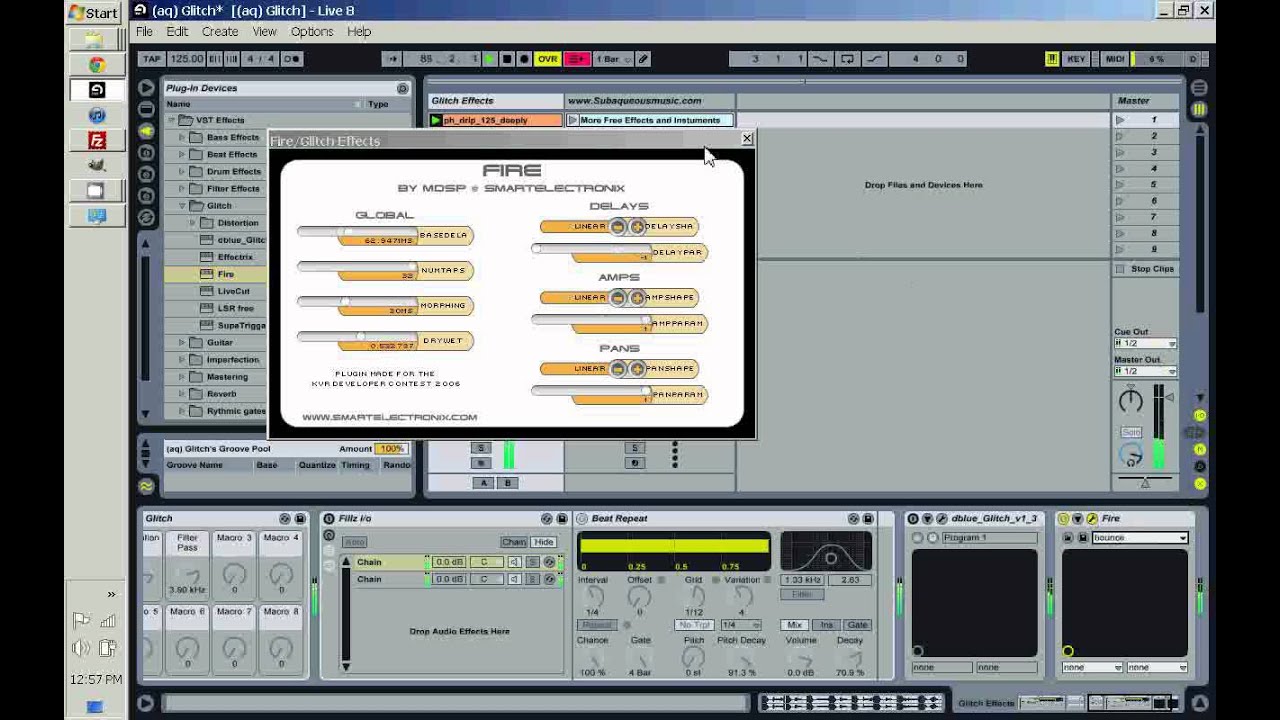Screen dimensions: 1280x720
Task: Collapse the Glitch folder in browser
Action: click(x=182, y=205)
